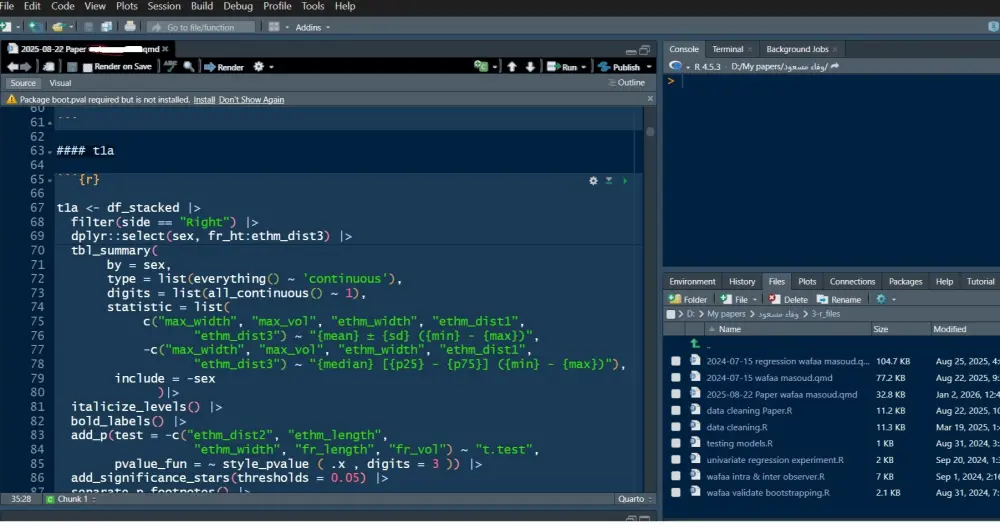The height and width of the screenshot is (529, 1000).
Task: Click the Delete button in Files pane
Action: [x=788, y=299]
